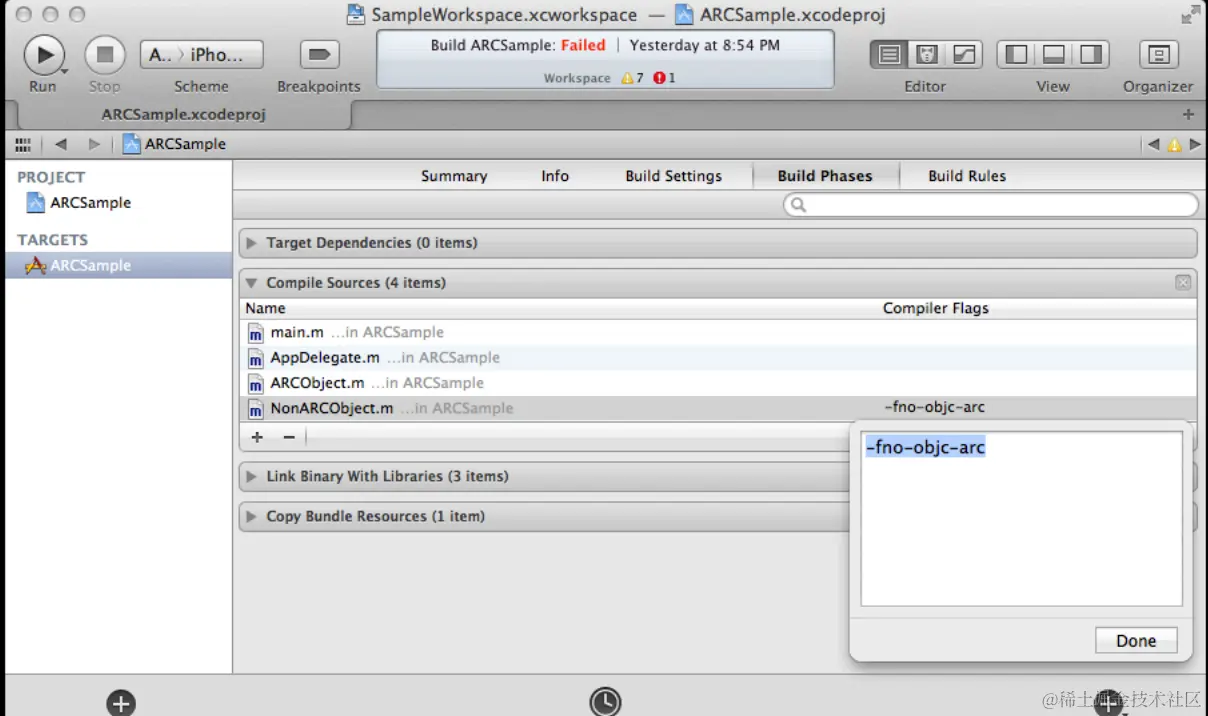Jump to previous issue arrow

point(1153,144)
